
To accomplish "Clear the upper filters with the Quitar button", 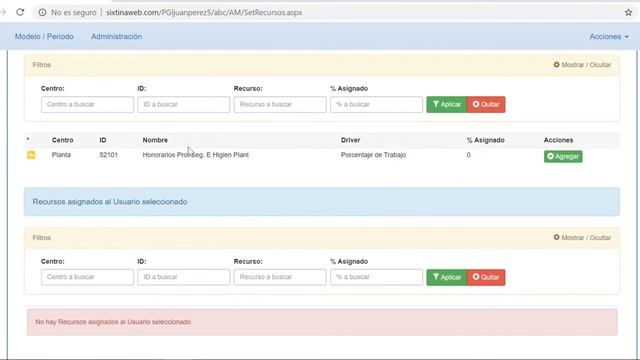I will point(486,104).
